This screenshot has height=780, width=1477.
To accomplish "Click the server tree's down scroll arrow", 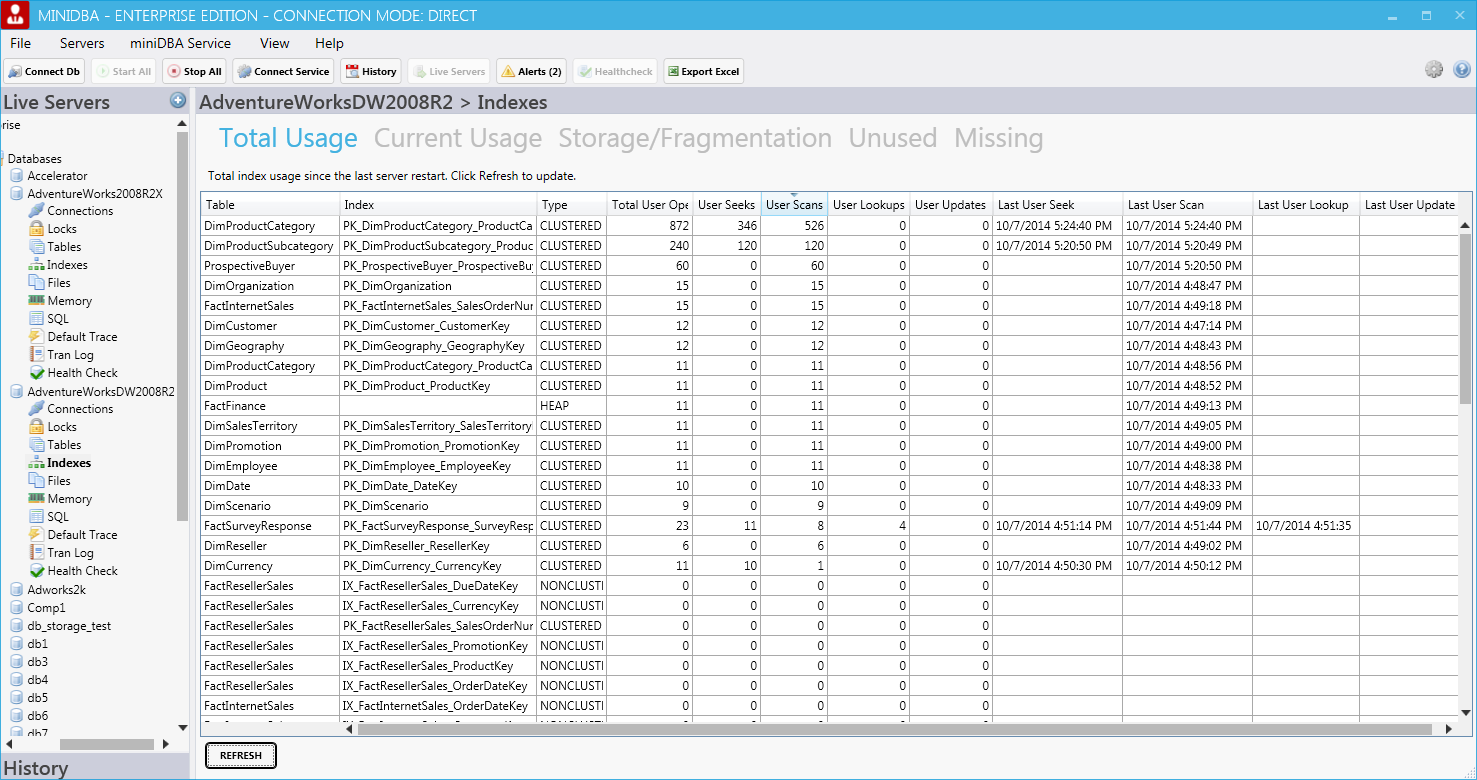I will pyautogui.click(x=182, y=728).
